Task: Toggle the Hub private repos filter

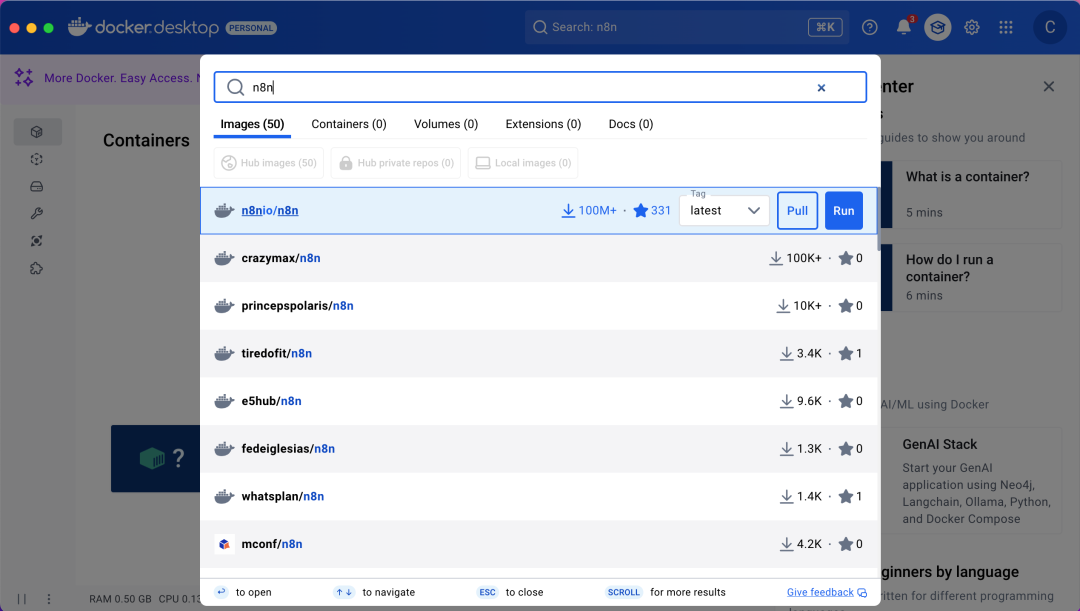Action: [396, 163]
